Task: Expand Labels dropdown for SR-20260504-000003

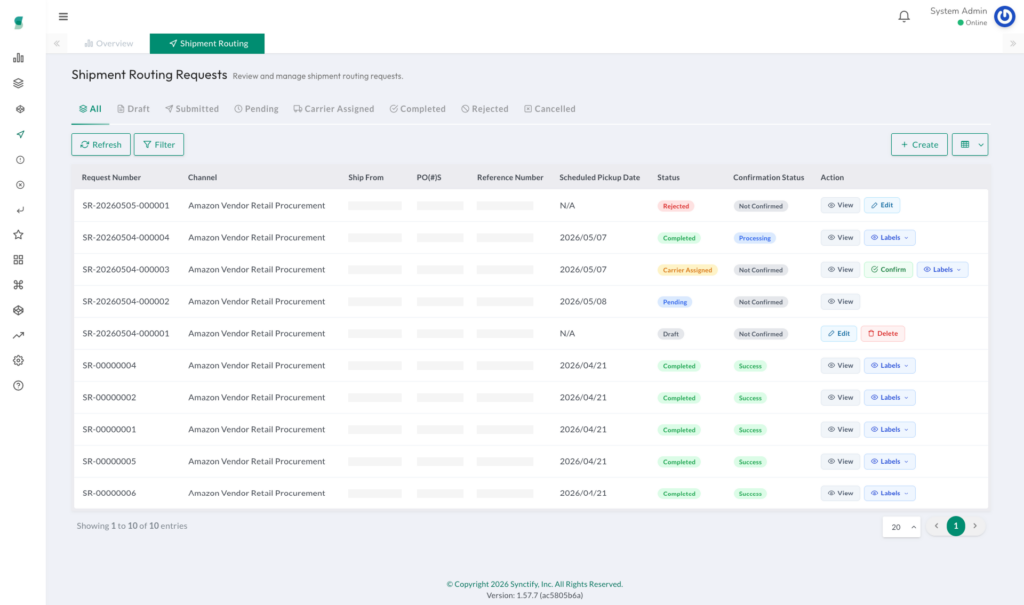Action: coord(942,269)
